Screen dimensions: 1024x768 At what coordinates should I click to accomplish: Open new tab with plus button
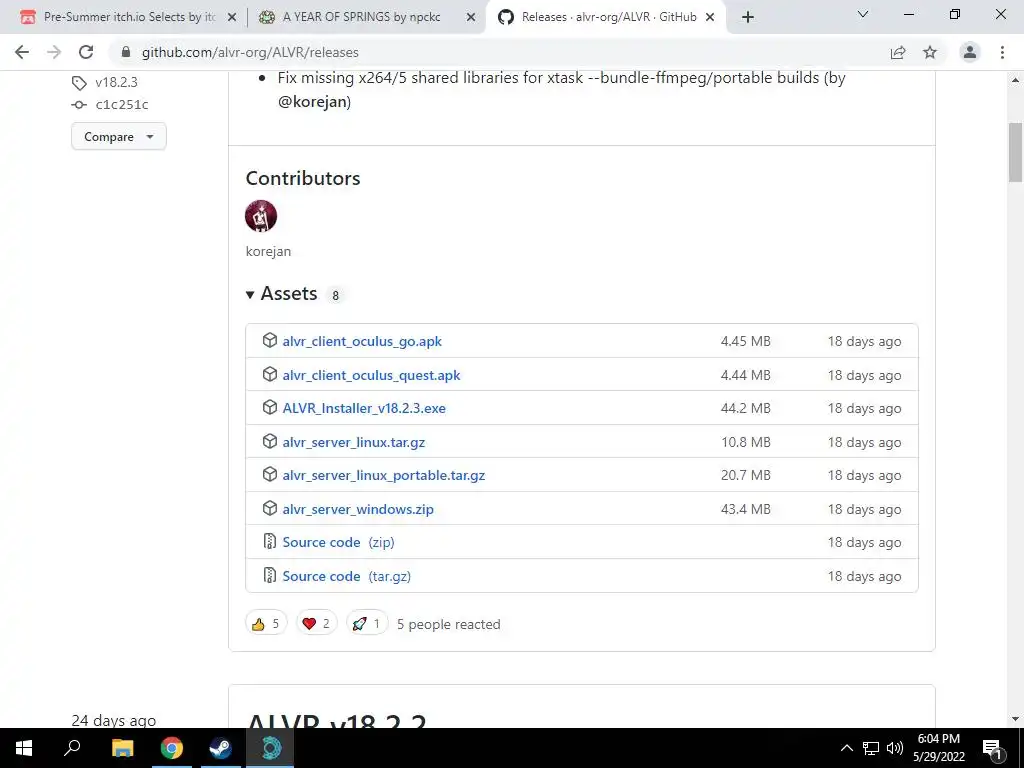click(748, 17)
